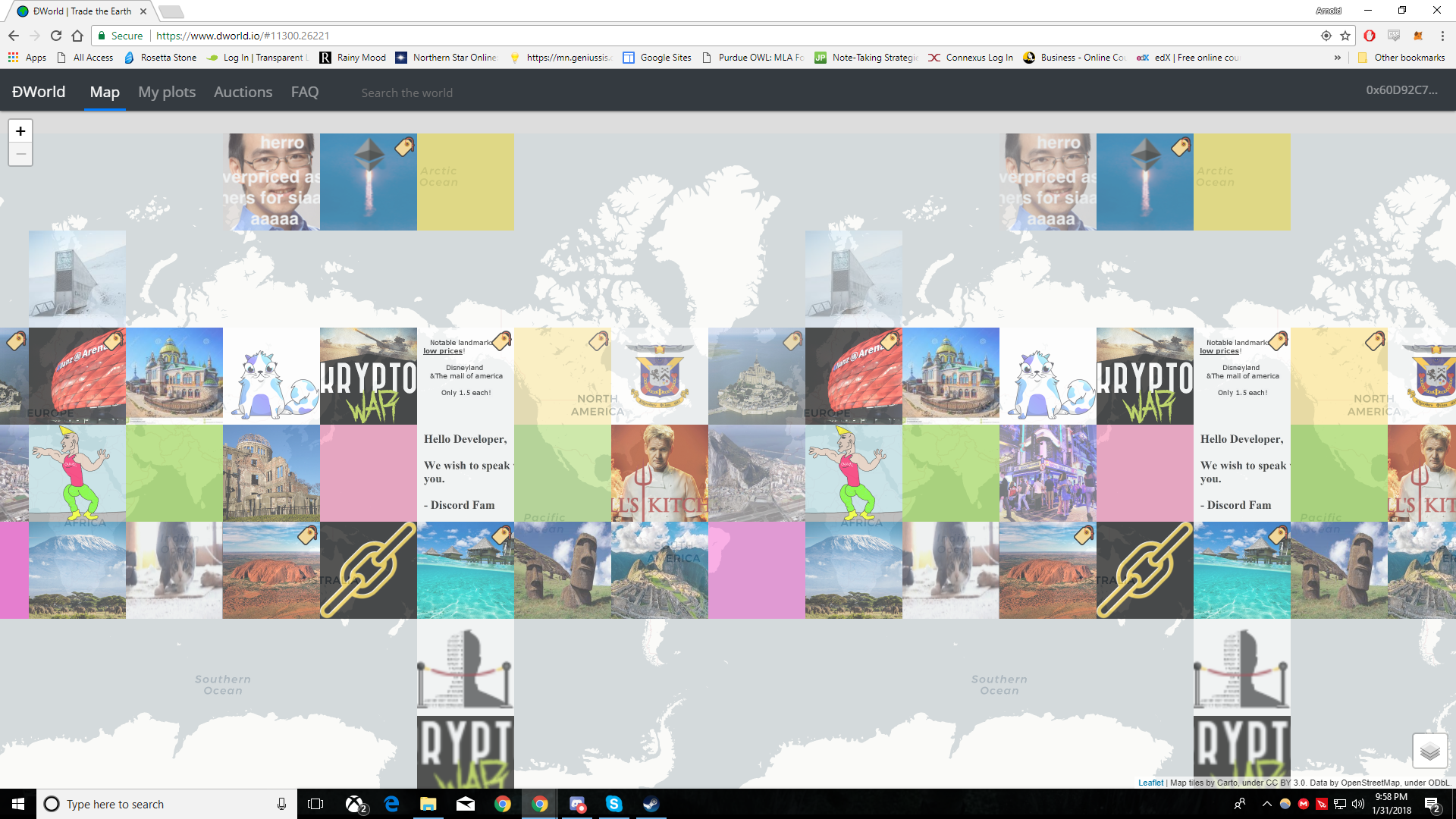This screenshot has width=1456, height=819.
Task: Open Chrome's three-dot menu
Action: (1442, 36)
